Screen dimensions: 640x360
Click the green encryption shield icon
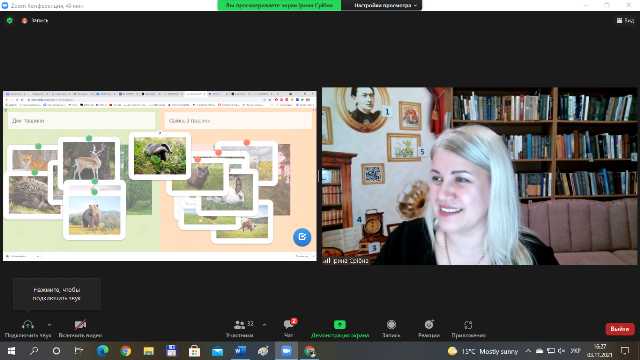[10, 20]
